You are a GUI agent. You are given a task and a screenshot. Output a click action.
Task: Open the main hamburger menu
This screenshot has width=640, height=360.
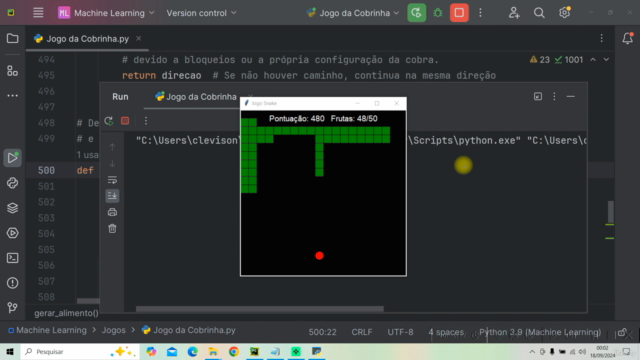(x=38, y=13)
